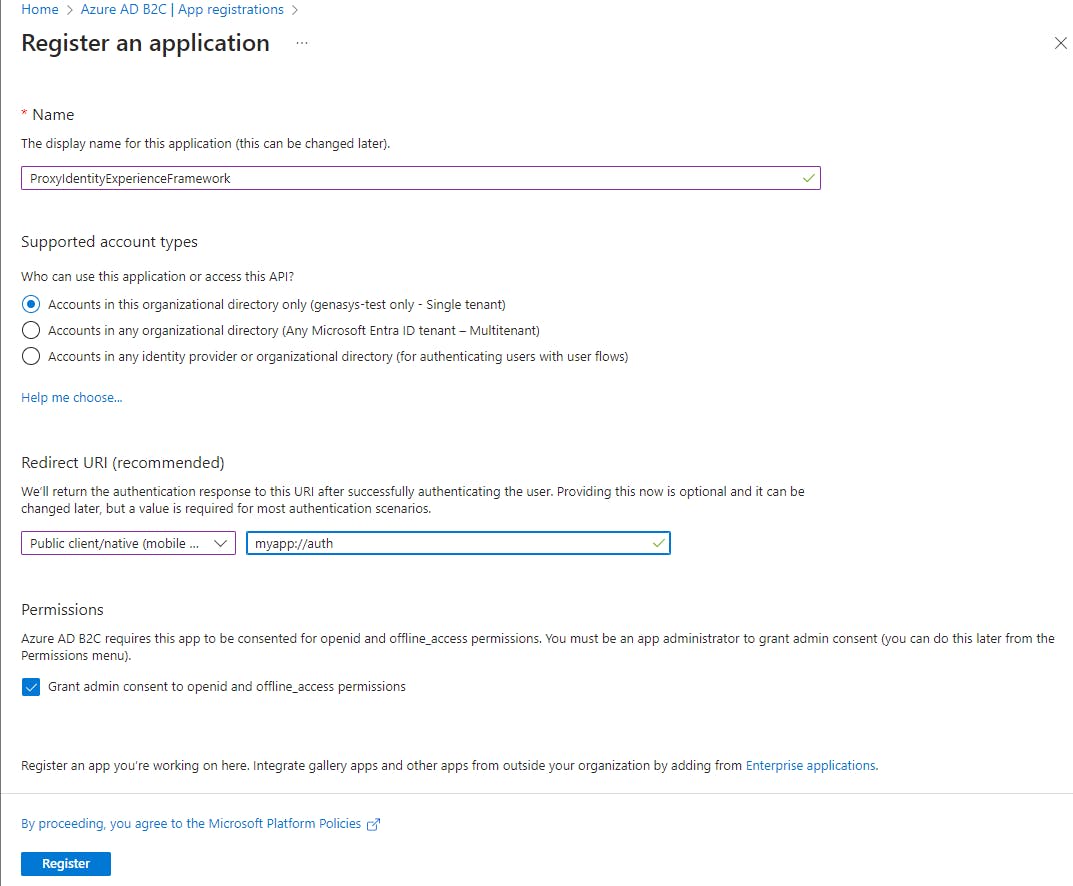
Task: Select single tenant organizational directory option
Action: click(31, 304)
